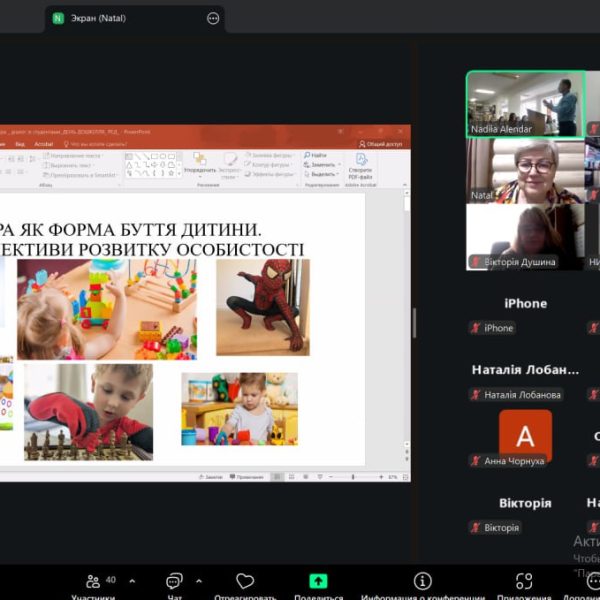This screenshot has height=600, width=600.
Task: Click the Отреагировать heart reaction icon
Action: [x=245, y=582]
